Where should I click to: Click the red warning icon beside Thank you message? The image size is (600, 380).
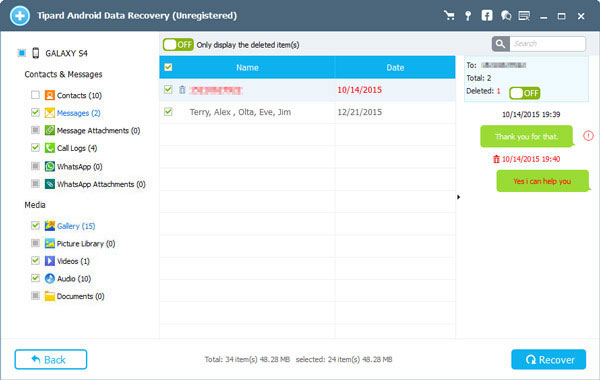click(x=588, y=135)
